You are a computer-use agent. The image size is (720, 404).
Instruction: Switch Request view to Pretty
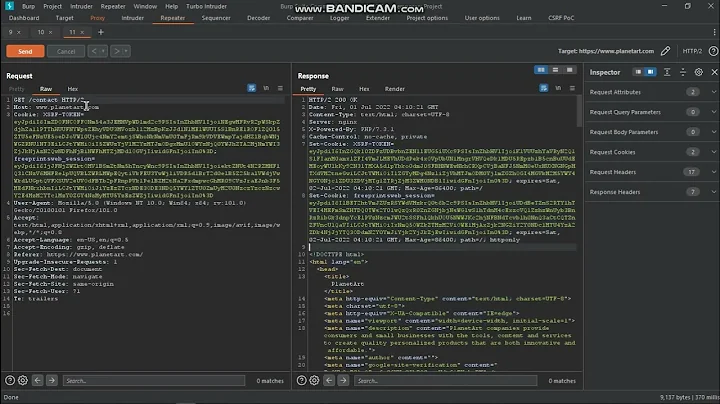click(17, 89)
